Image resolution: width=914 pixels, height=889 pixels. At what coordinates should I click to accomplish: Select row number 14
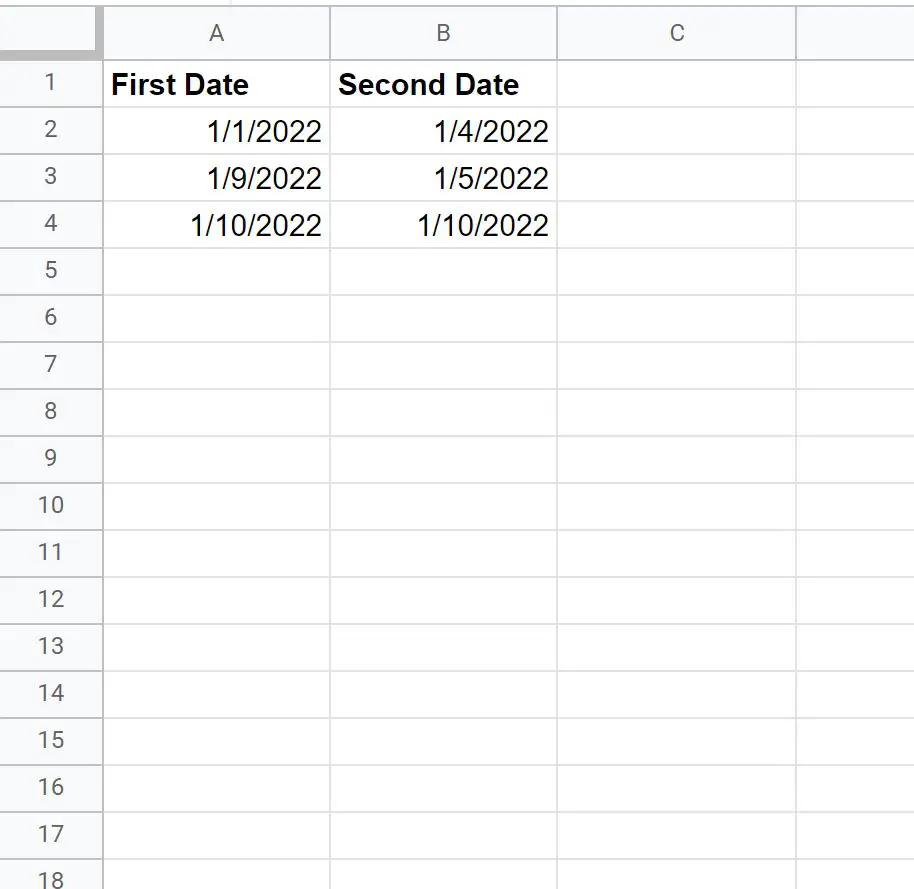pos(50,694)
